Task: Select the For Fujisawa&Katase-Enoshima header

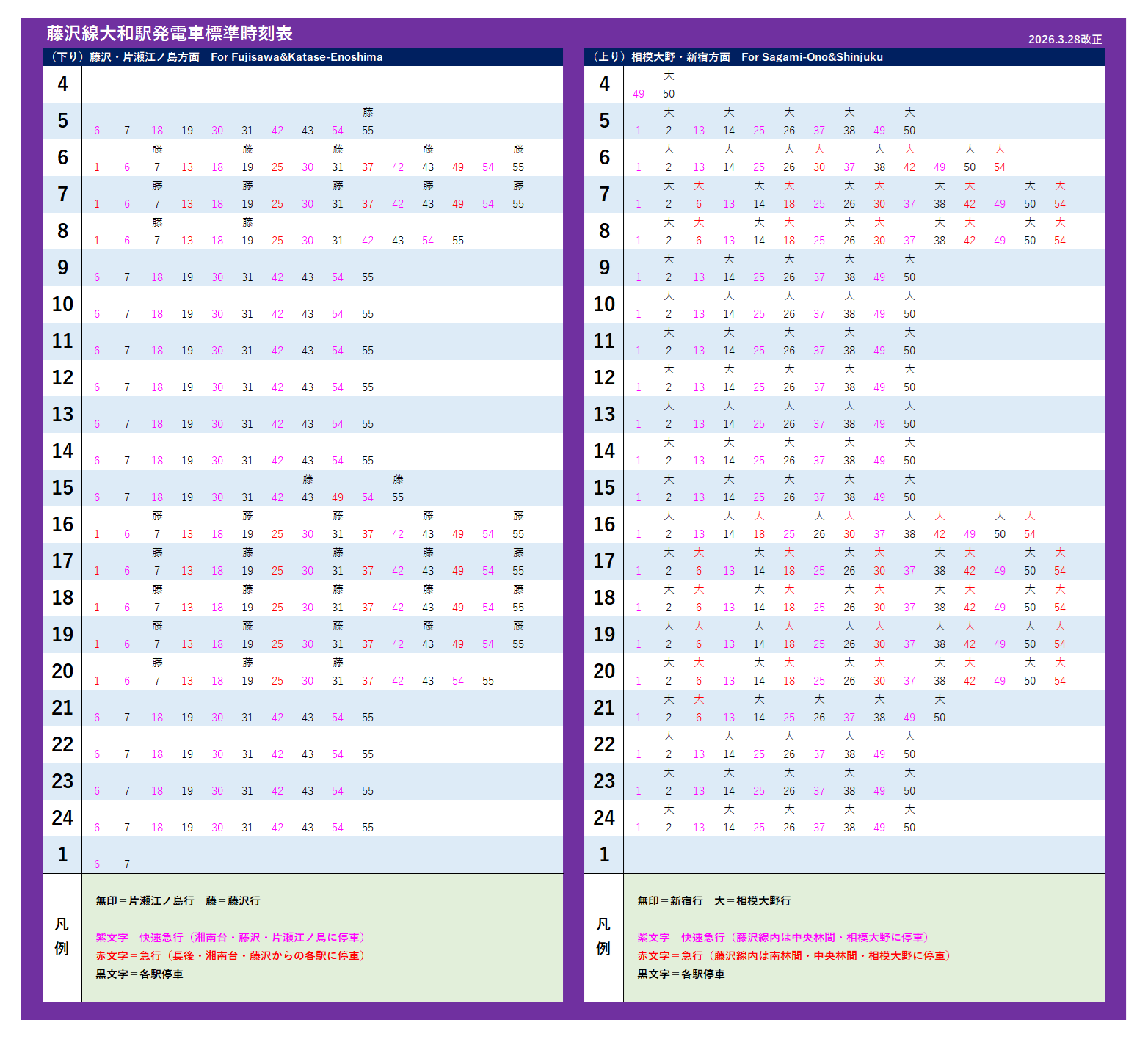Action: (297, 57)
